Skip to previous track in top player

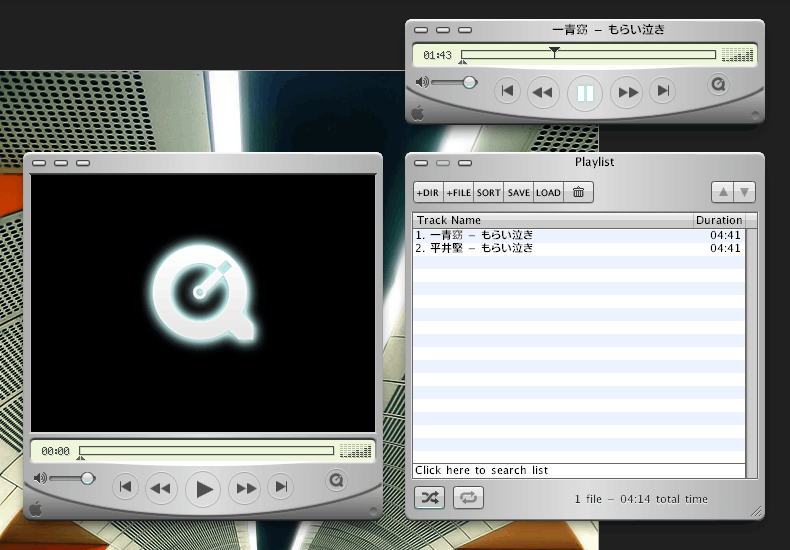[507, 91]
